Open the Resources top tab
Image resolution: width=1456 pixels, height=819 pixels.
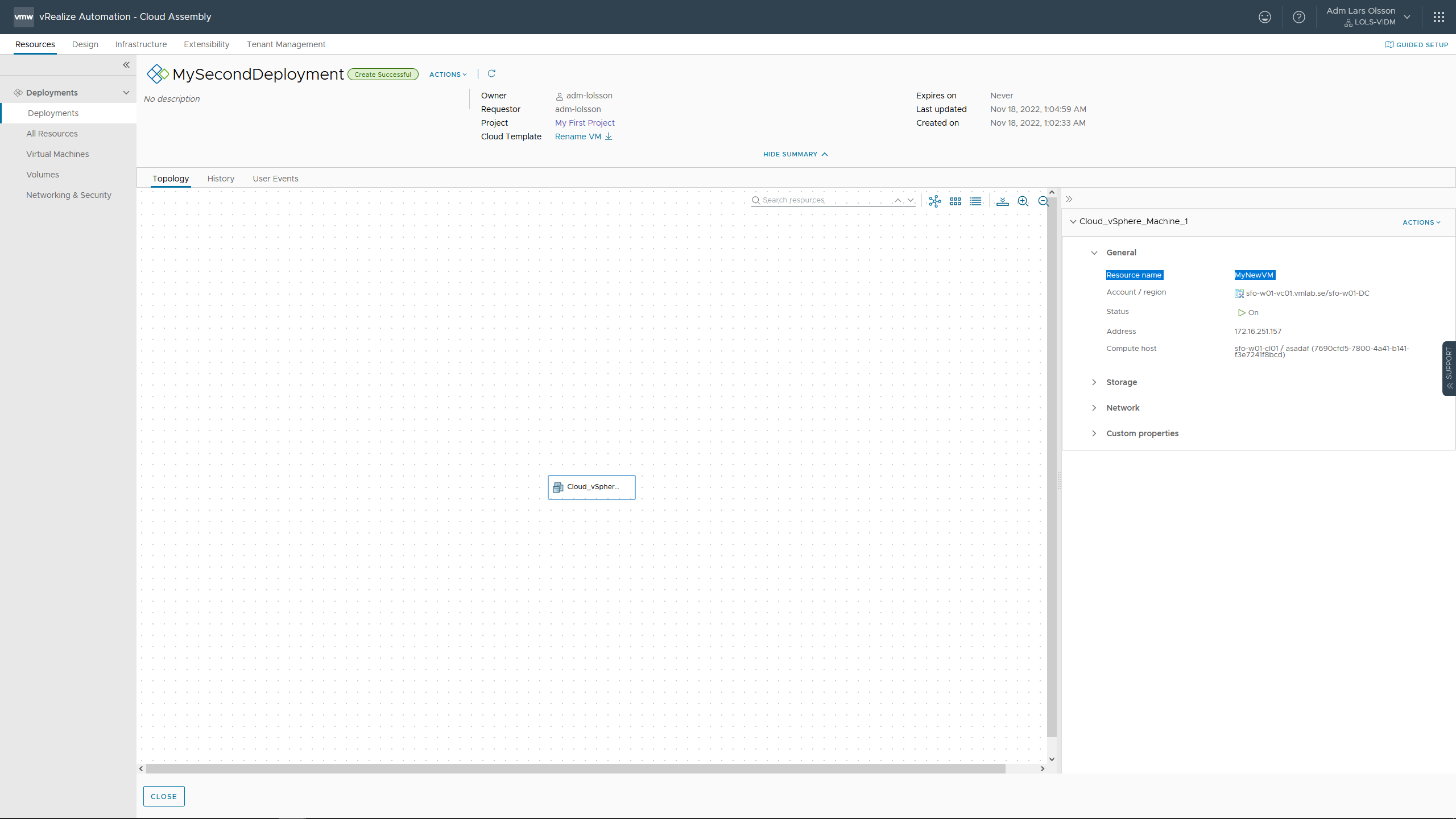click(x=35, y=44)
